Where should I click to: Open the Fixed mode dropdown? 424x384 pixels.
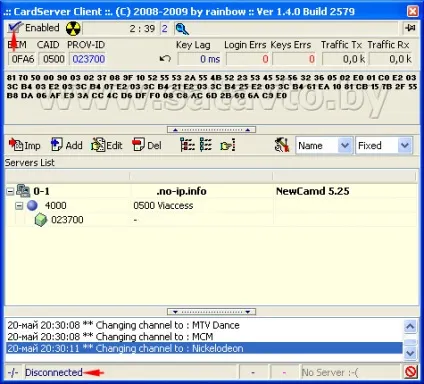(405, 146)
